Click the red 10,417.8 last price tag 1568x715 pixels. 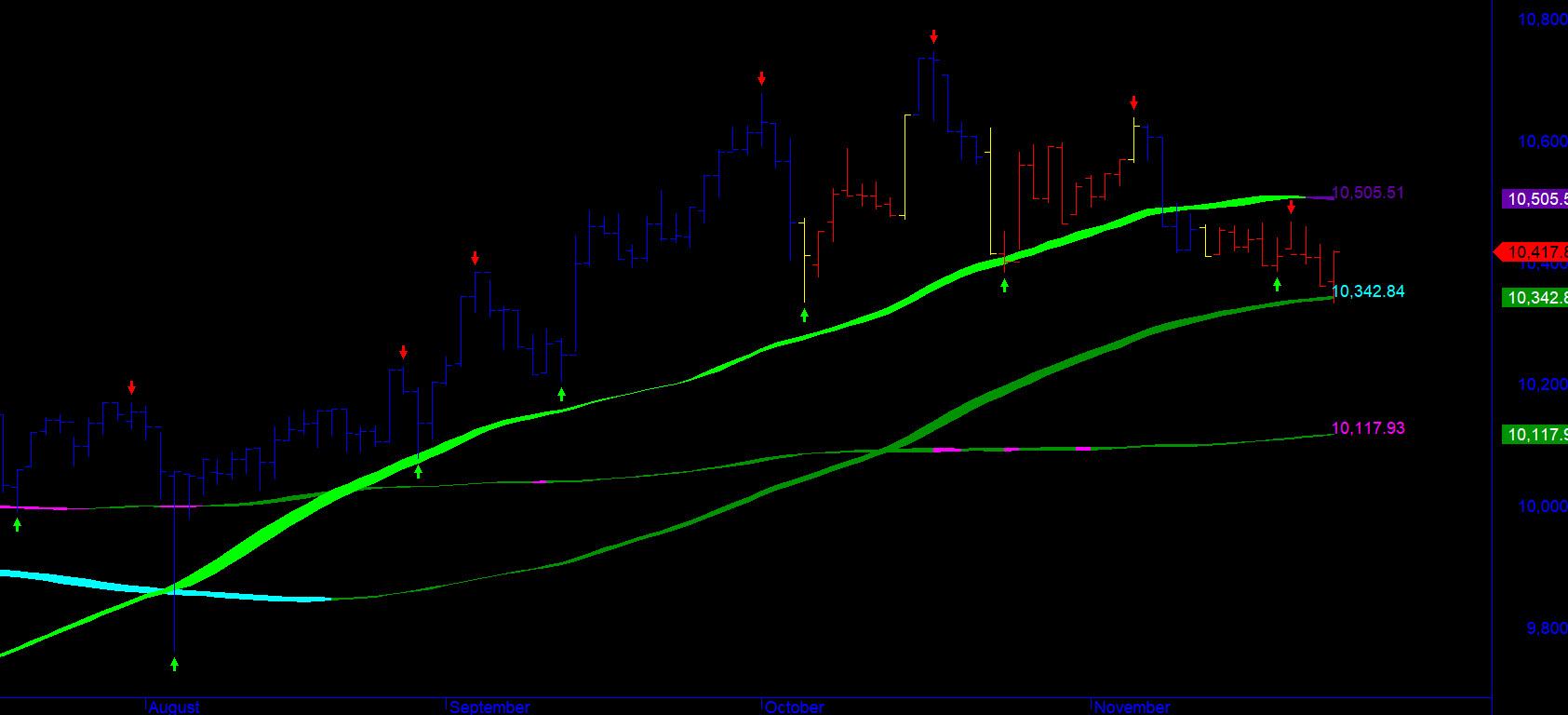1531,252
